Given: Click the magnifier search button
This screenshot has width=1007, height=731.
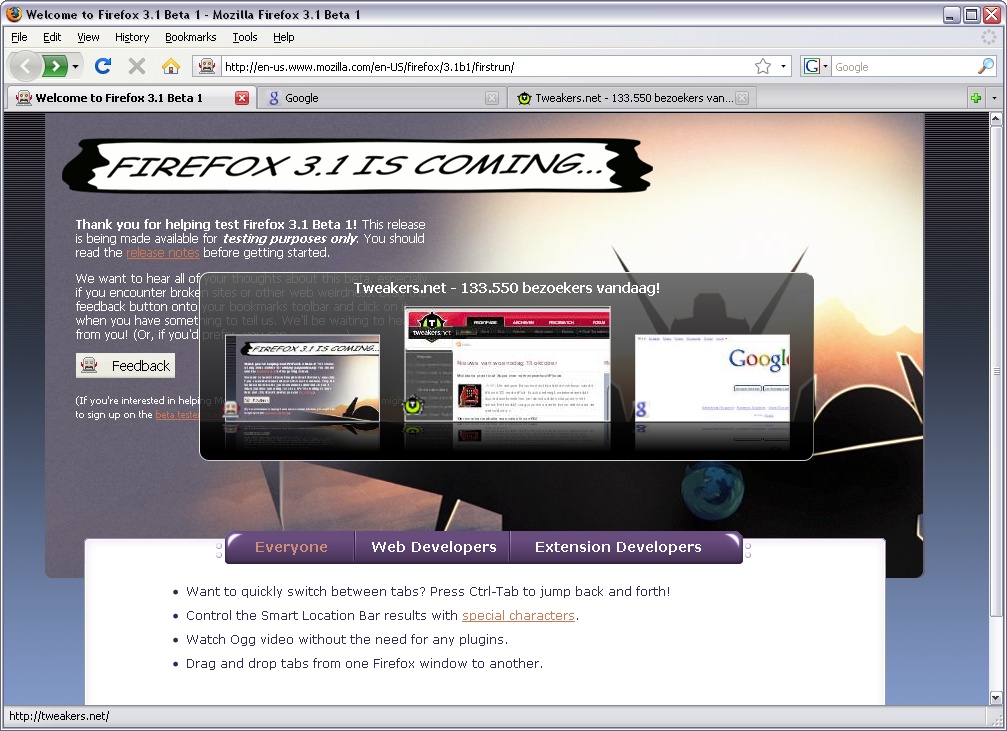Looking at the screenshot, I should 986,66.
